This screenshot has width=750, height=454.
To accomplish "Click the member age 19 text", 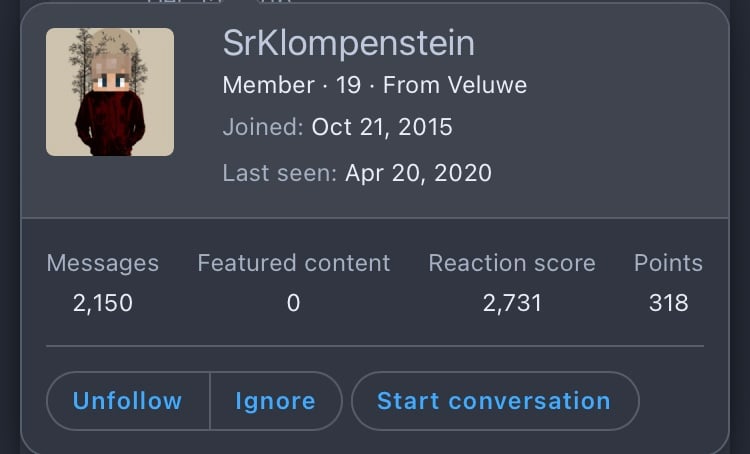I will 348,85.
